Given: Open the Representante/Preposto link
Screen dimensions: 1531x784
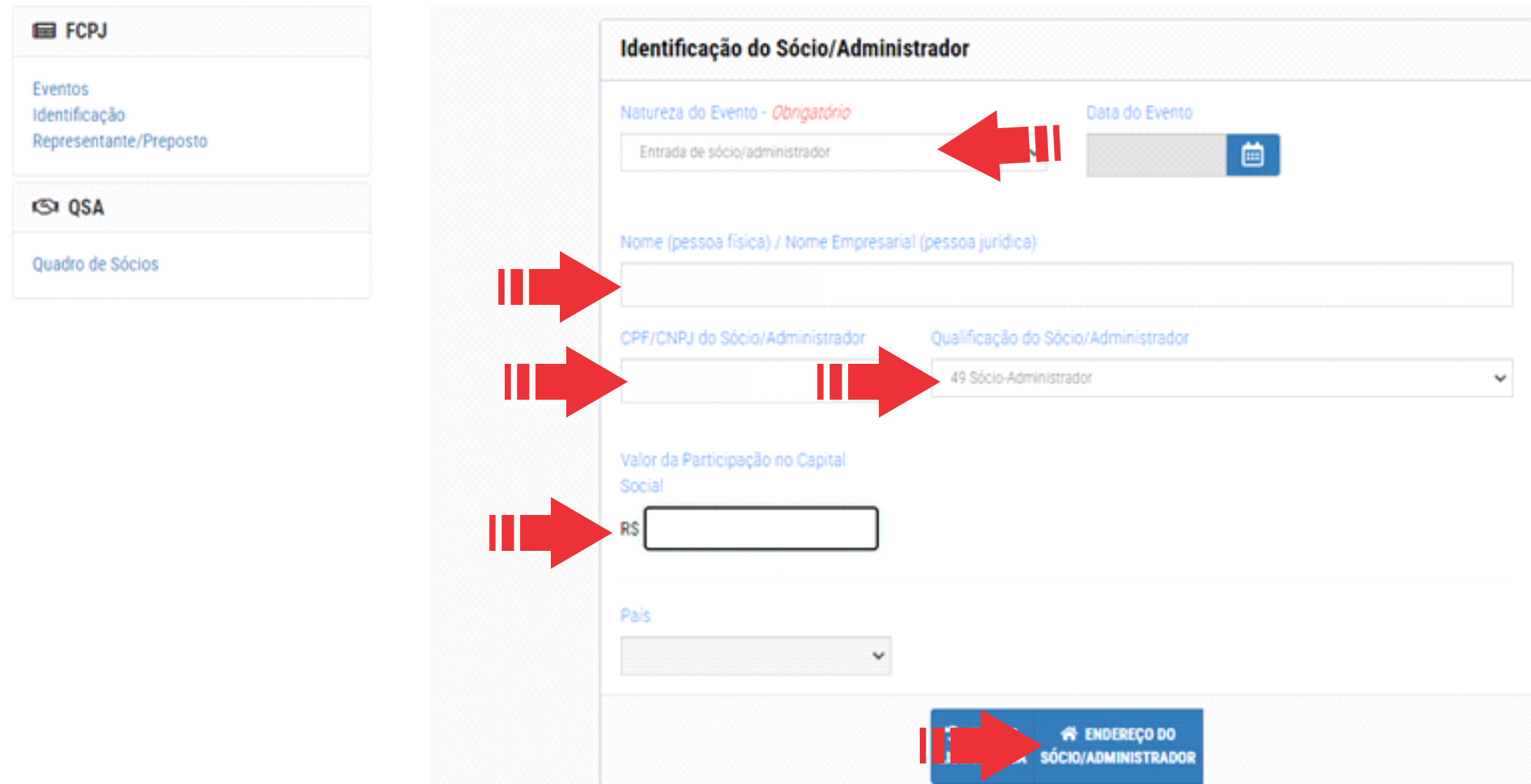Looking at the screenshot, I should coord(120,141).
